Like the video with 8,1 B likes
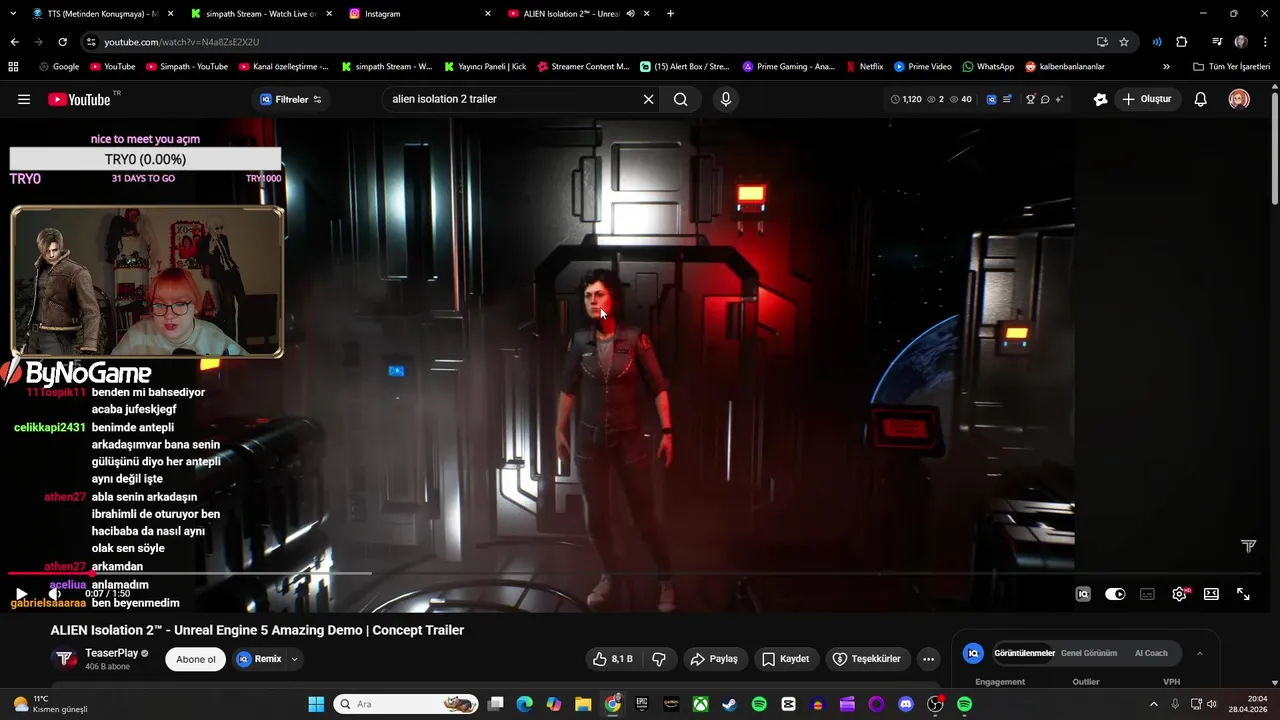1280x720 pixels. click(612, 659)
